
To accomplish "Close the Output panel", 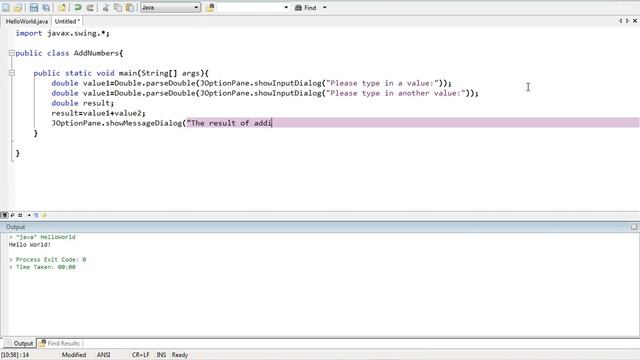I will click(634, 227).
